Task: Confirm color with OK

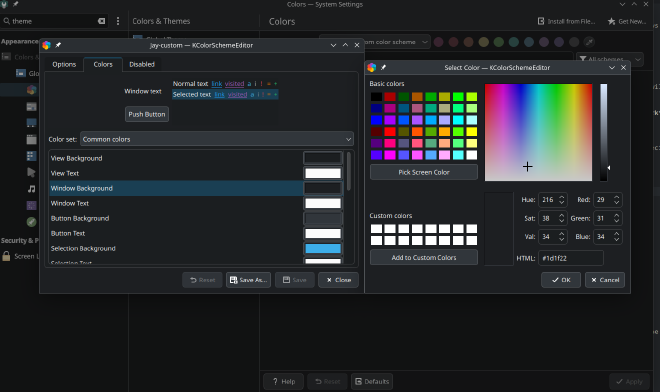Action: point(561,280)
